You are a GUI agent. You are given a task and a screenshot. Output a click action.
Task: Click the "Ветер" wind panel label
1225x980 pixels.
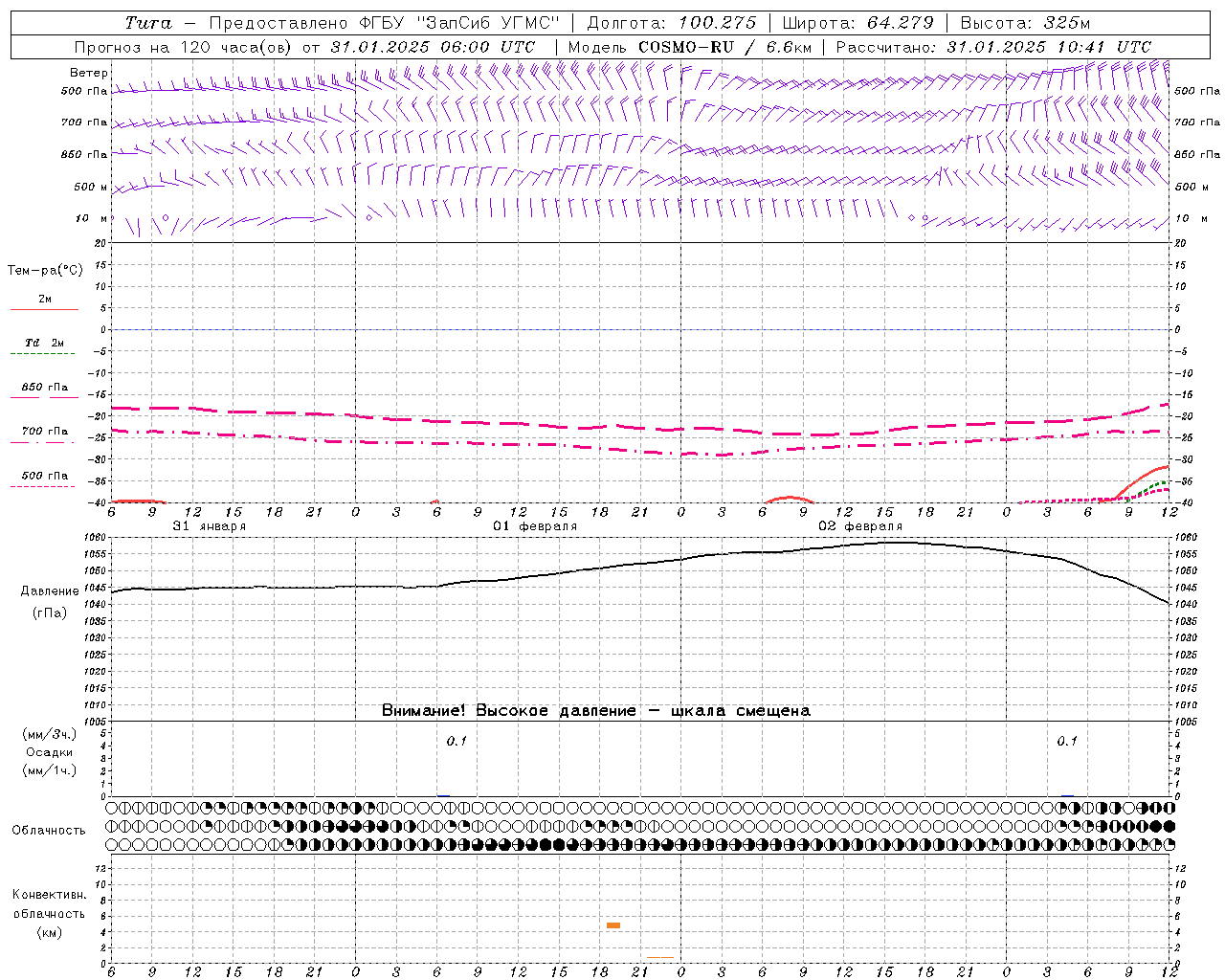[88, 73]
